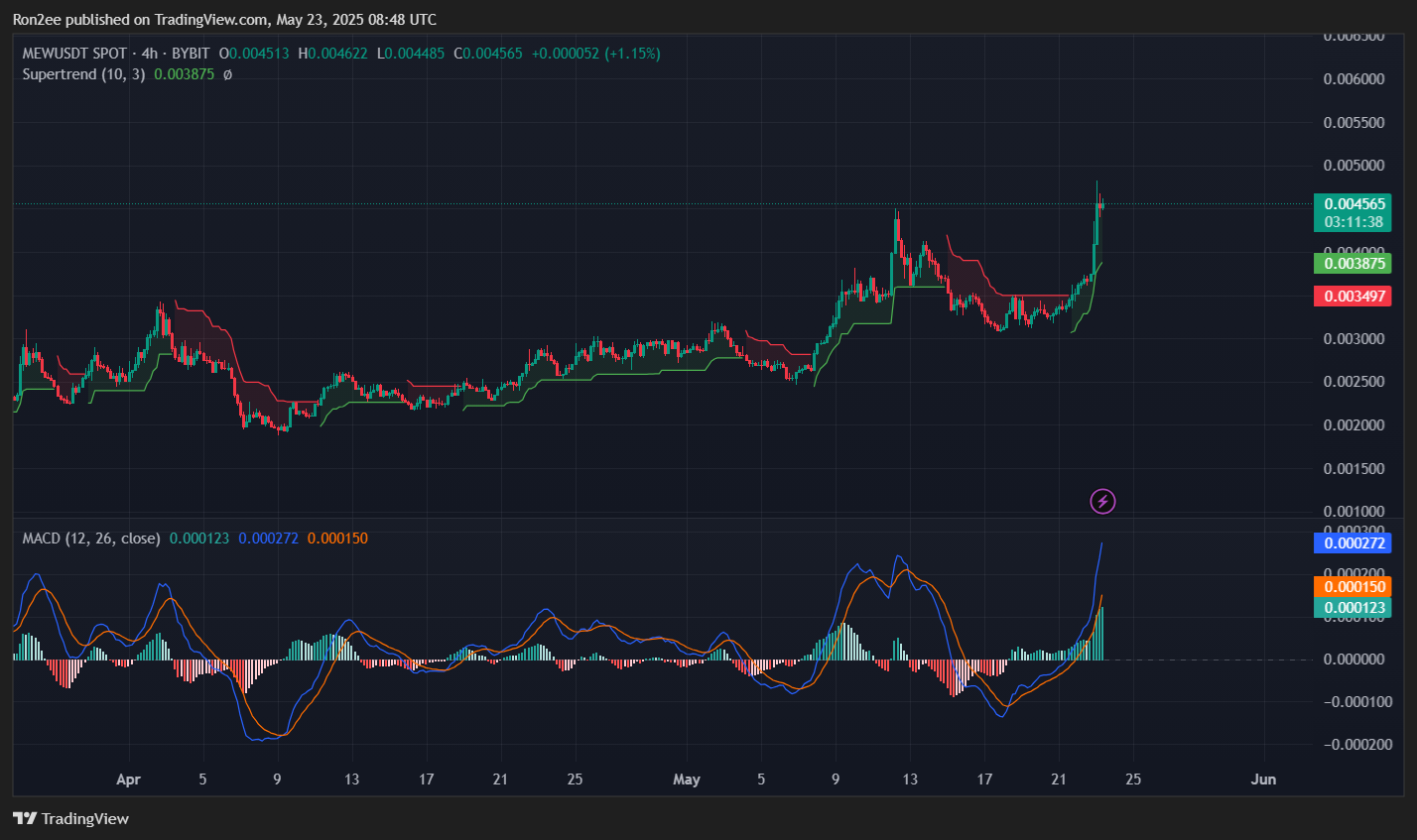Click the green 0.003875 Supertrend price label
Image resolution: width=1417 pixels, height=840 pixels.
coord(1353,264)
